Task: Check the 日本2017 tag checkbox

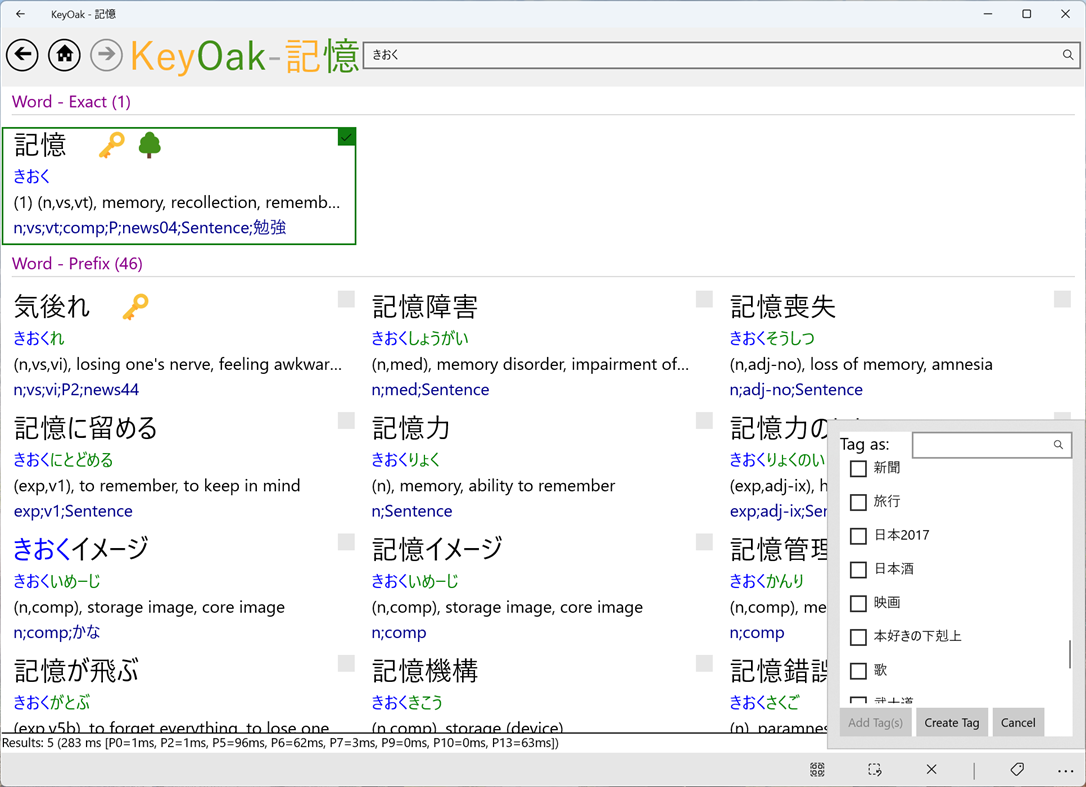Action: point(857,535)
